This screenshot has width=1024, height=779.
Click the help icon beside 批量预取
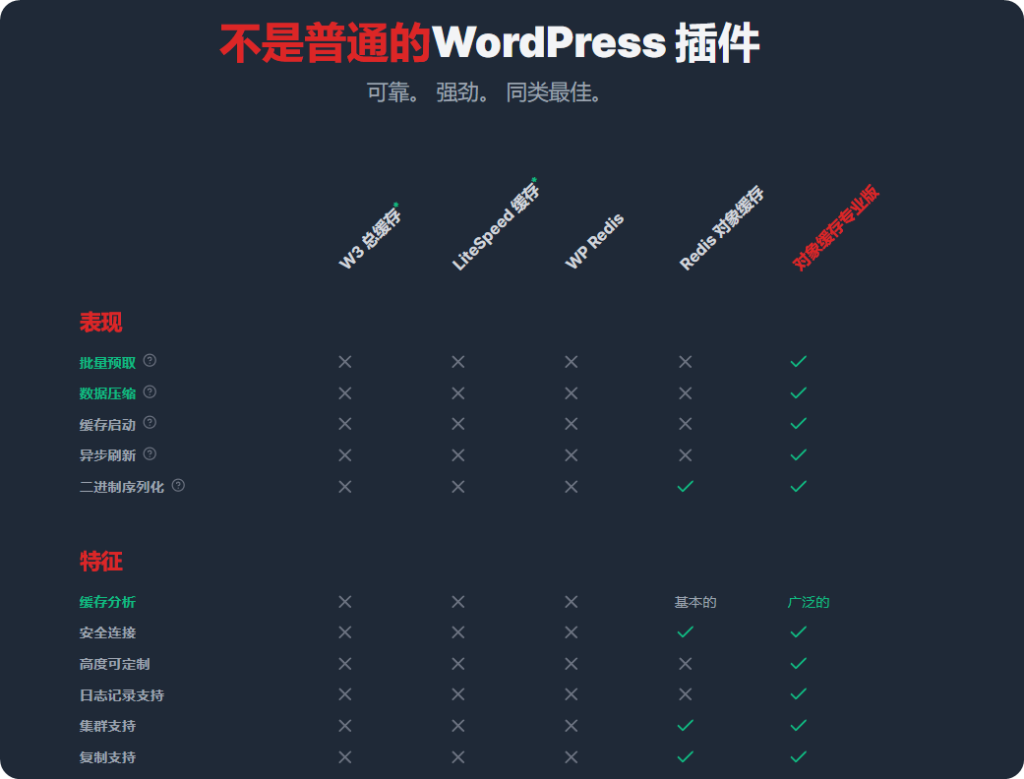tap(150, 361)
